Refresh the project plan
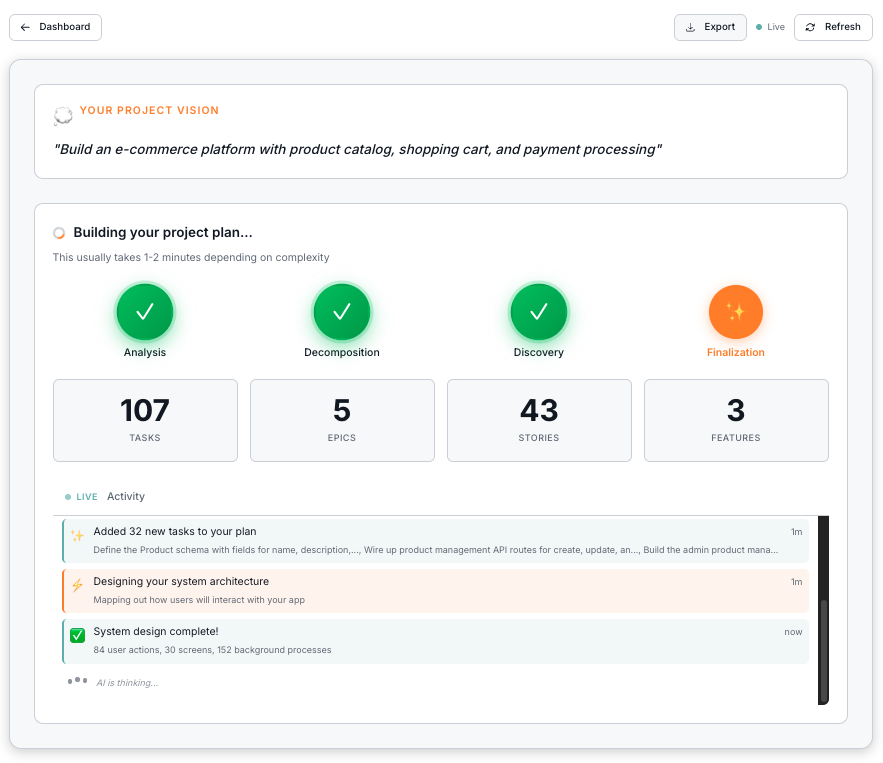 833,27
